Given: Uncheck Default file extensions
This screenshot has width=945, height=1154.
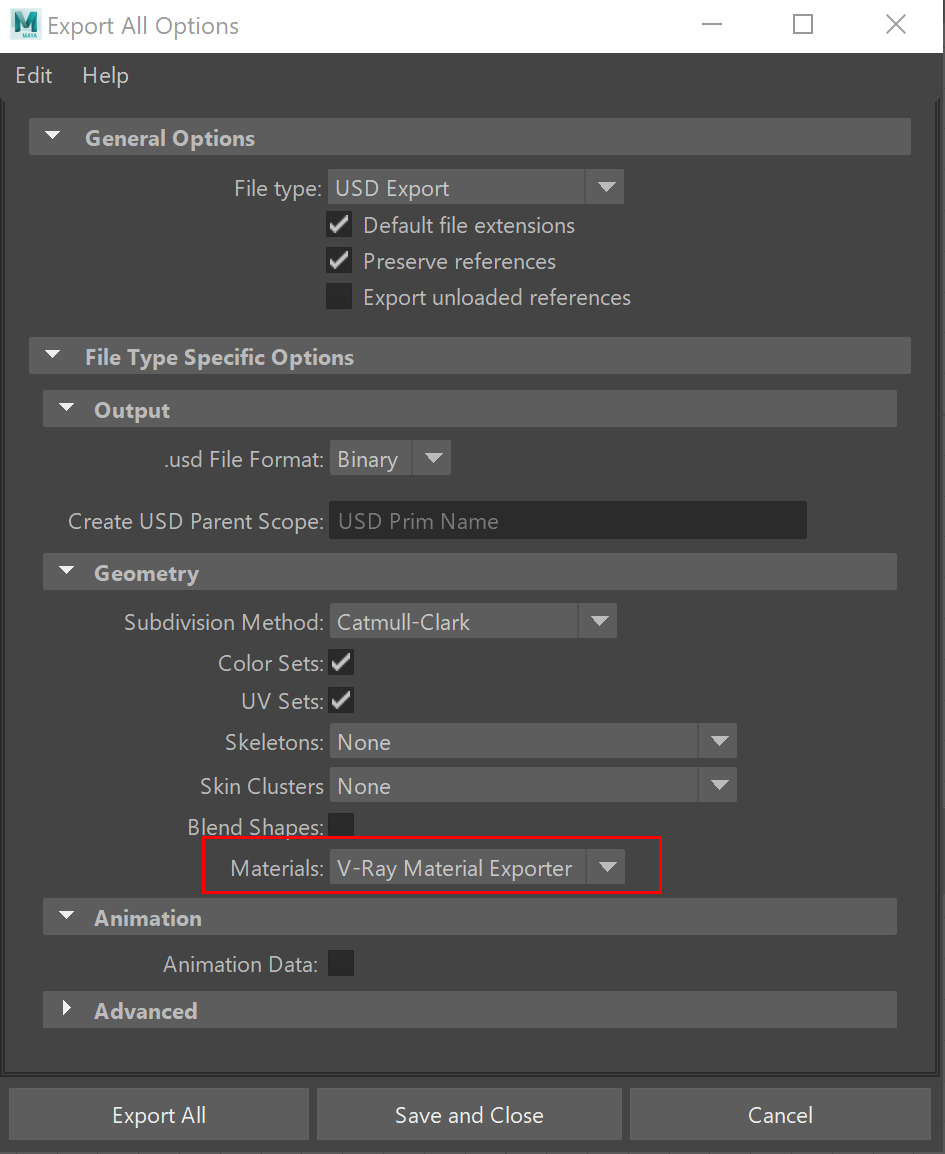Looking at the screenshot, I should (x=340, y=225).
